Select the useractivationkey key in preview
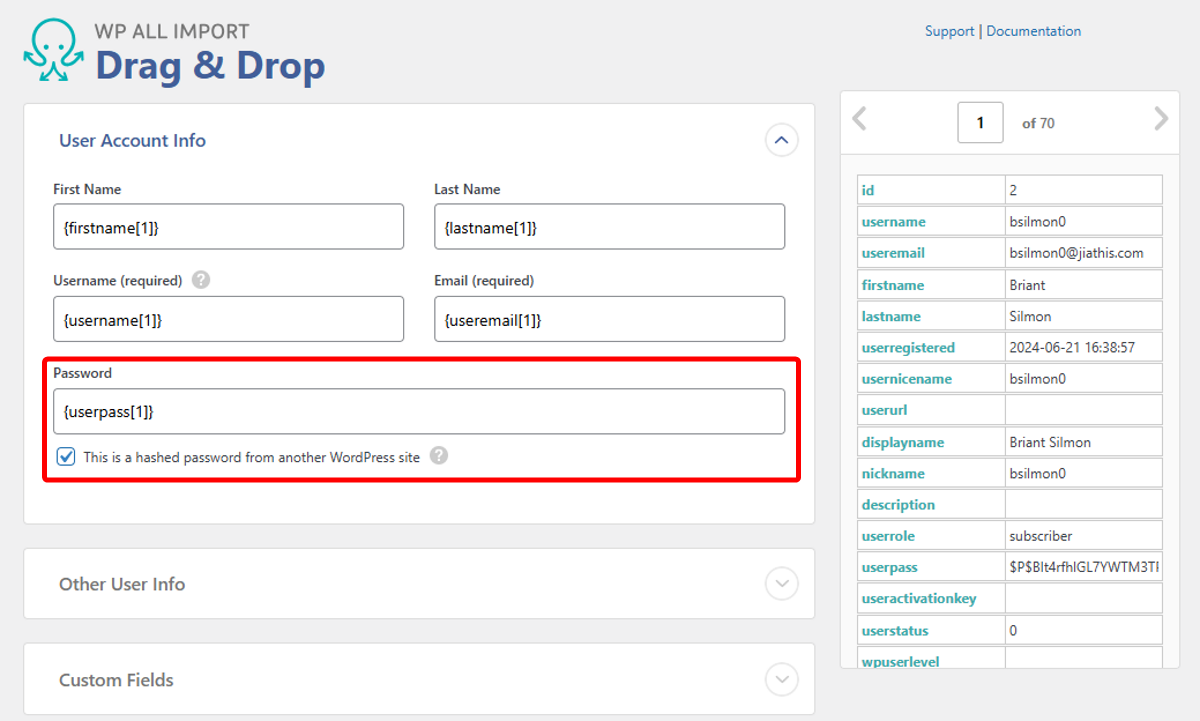Image resolution: width=1200 pixels, height=721 pixels. pyautogui.click(x=919, y=598)
